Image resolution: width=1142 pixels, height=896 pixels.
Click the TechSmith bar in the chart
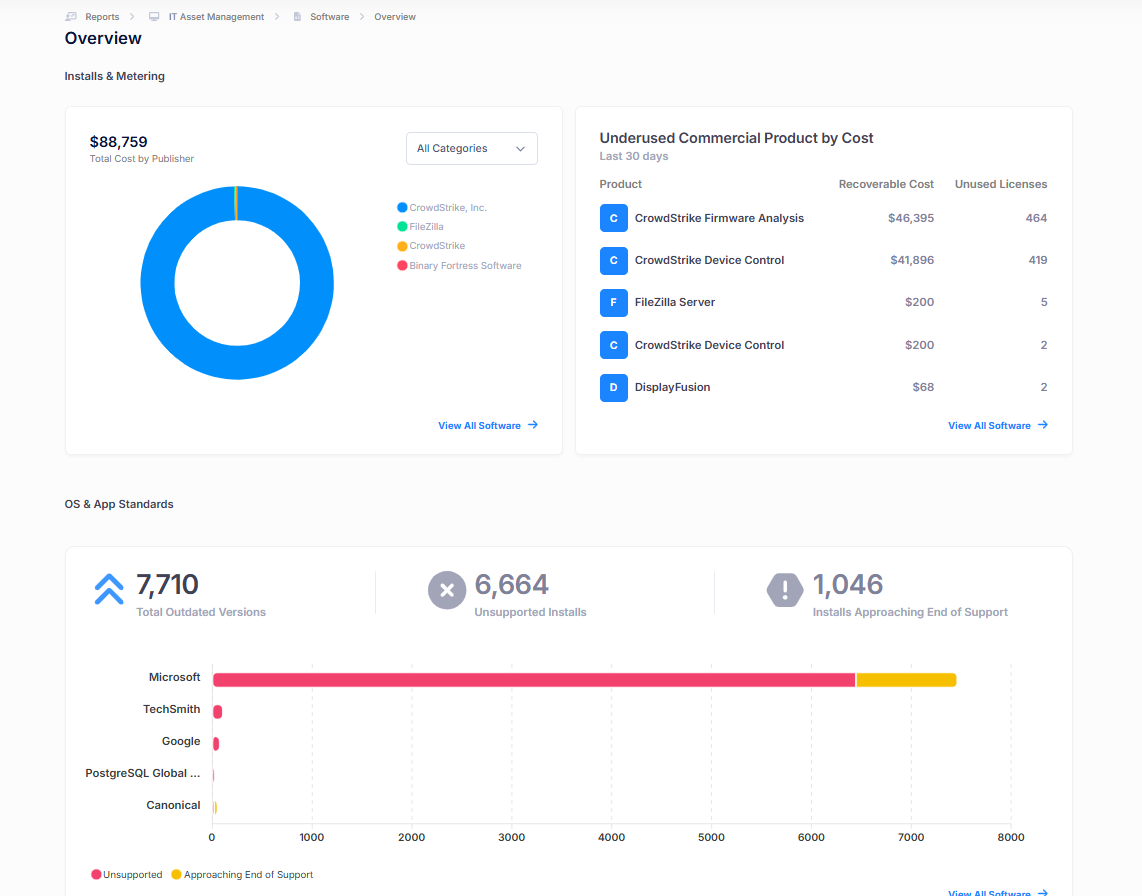(x=217, y=712)
